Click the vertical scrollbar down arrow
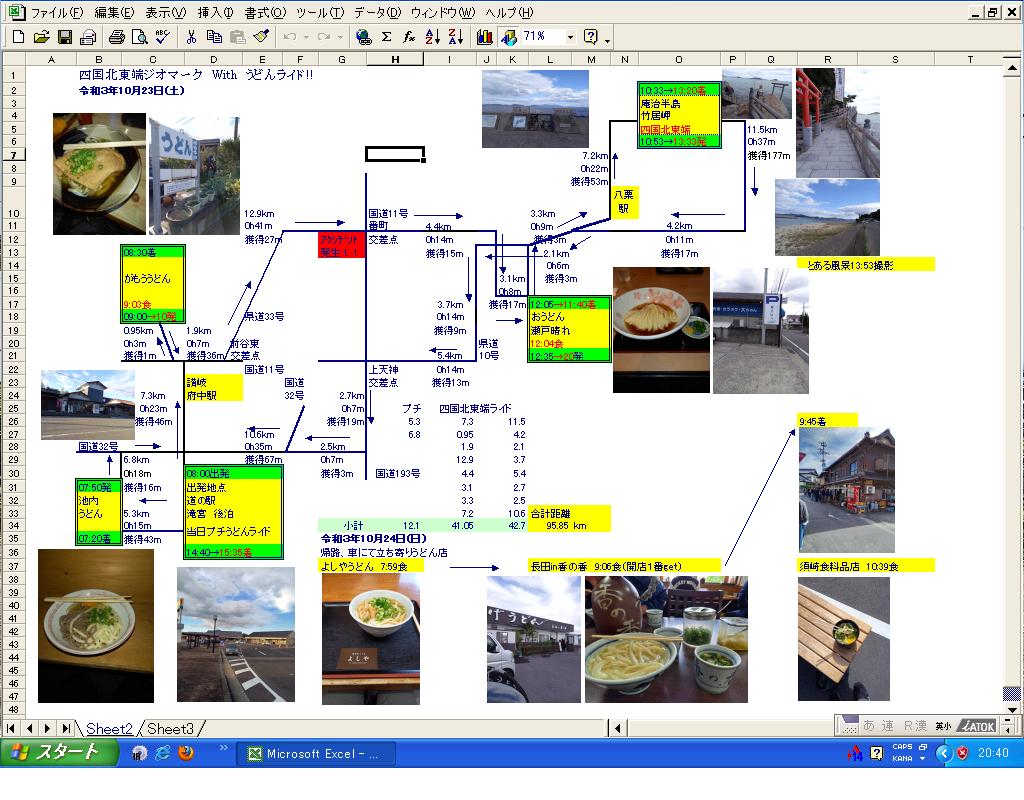This screenshot has width=1024, height=800. [1012, 694]
